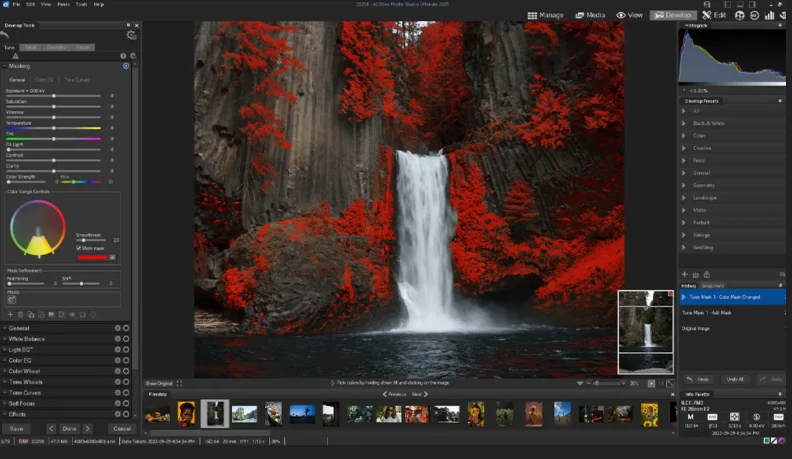This screenshot has height=459, width=792.
Task: Open the File menu
Action: [x=16, y=4]
